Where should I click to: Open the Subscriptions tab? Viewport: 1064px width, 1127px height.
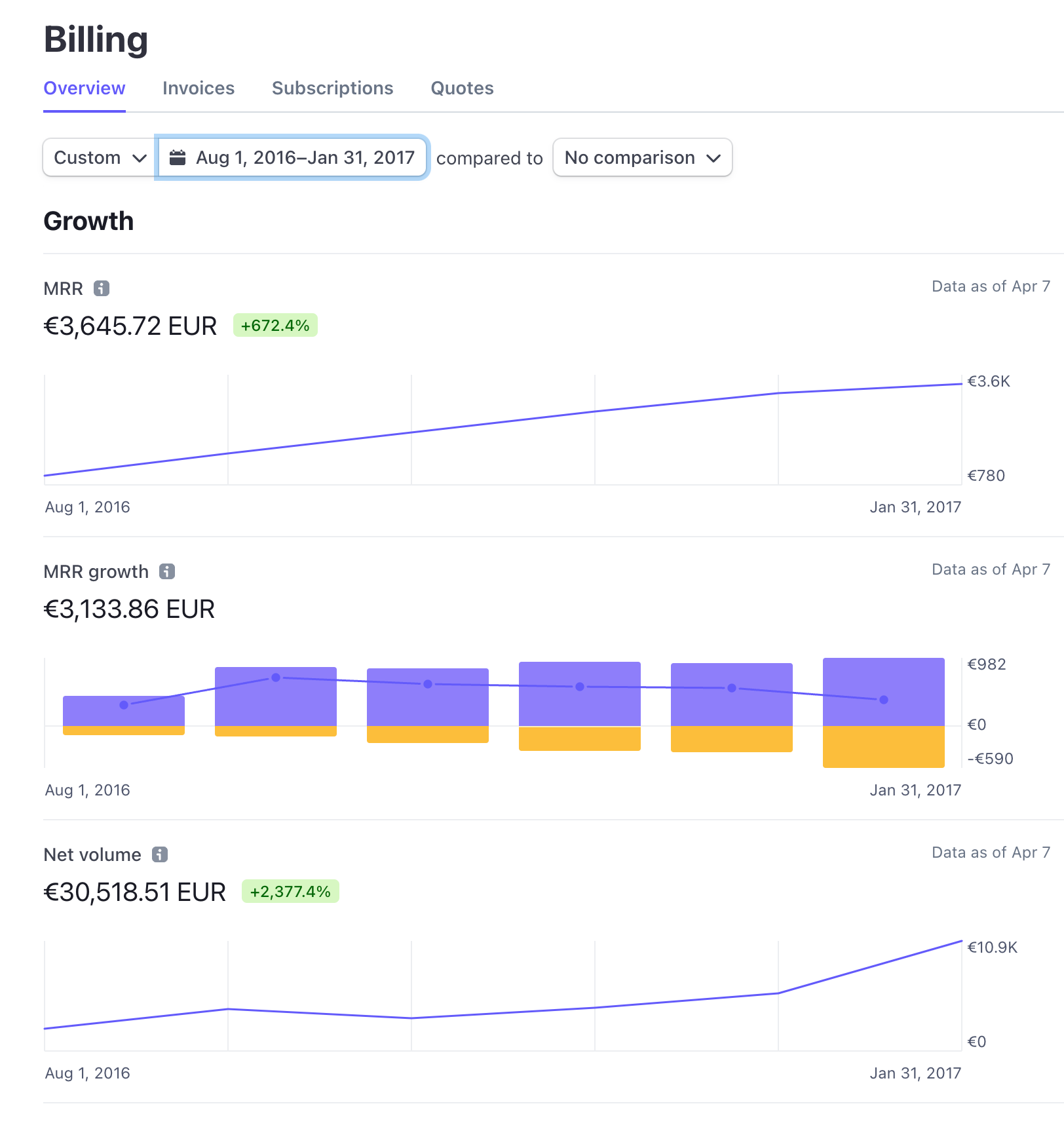333,88
